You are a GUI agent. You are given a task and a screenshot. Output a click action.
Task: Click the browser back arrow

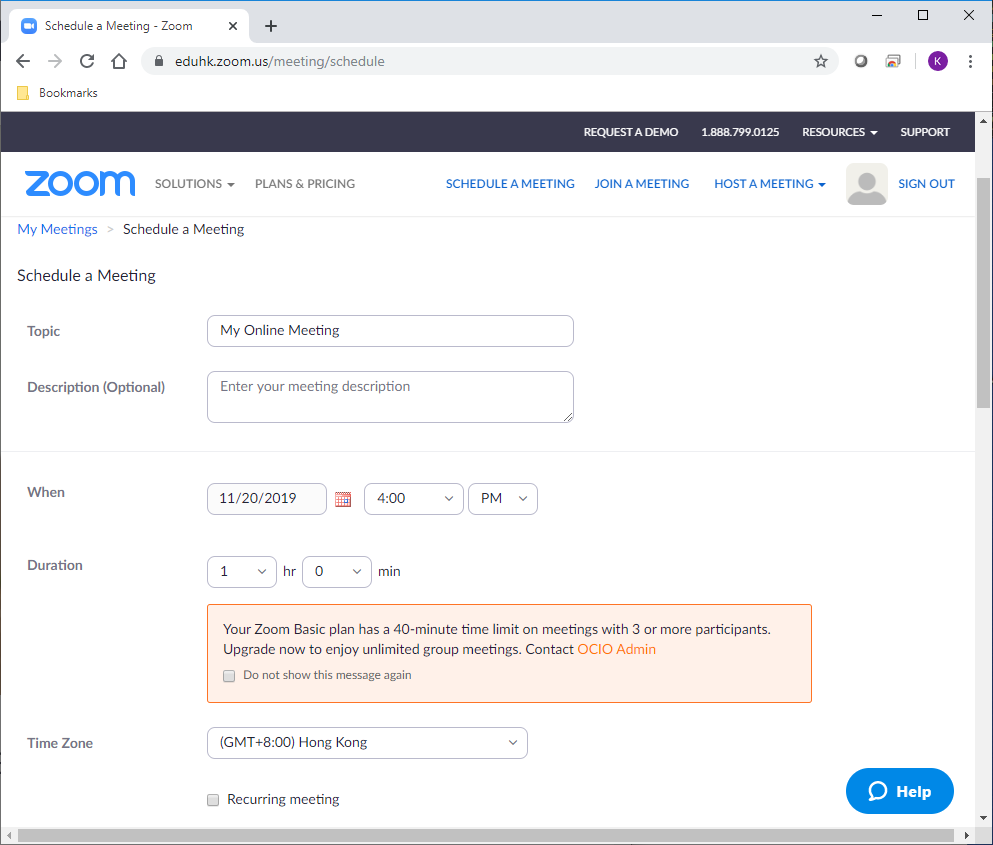click(x=23, y=61)
